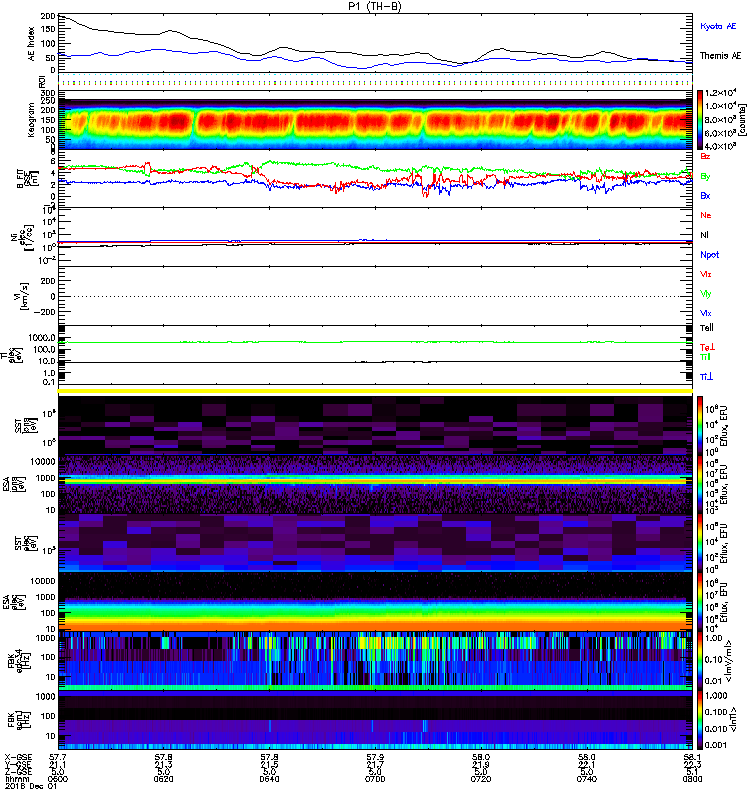The image size is (750, 800).
Task: Click the green Ti parallel legend label
Action: click(x=705, y=357)
